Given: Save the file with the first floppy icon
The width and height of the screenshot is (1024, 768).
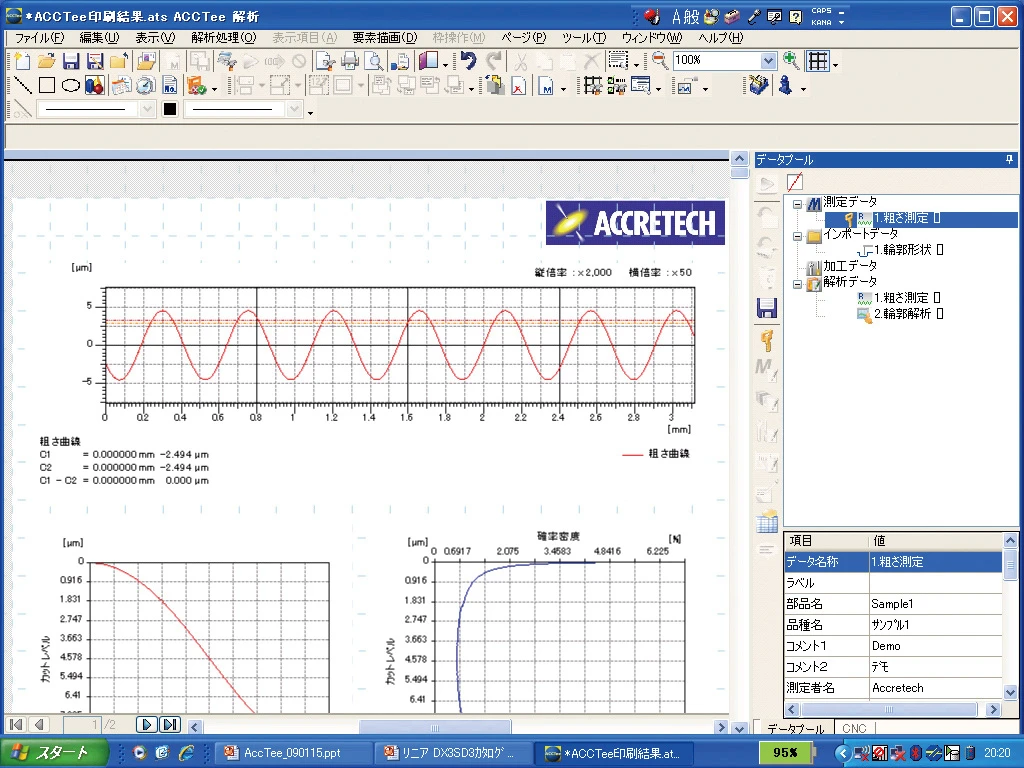Looking at the screenshot, I should click(71, 61).
